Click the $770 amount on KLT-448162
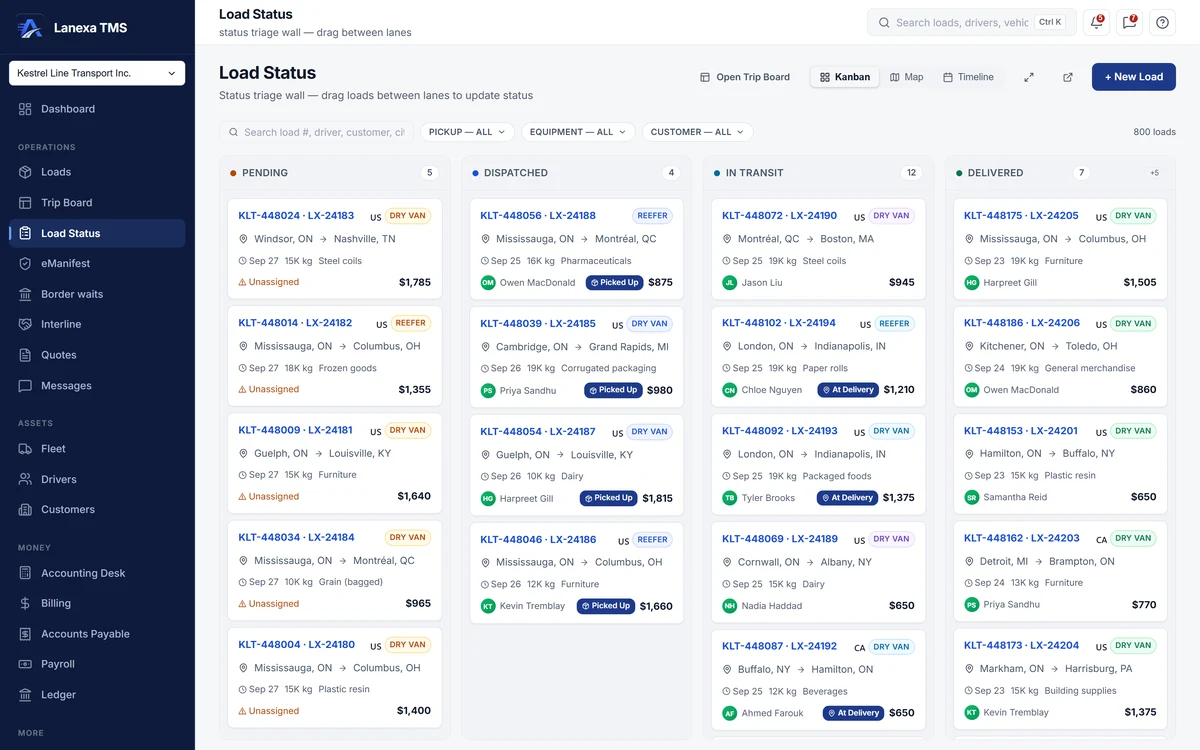Screen dimensions: 1200x750 (1144, 604)
